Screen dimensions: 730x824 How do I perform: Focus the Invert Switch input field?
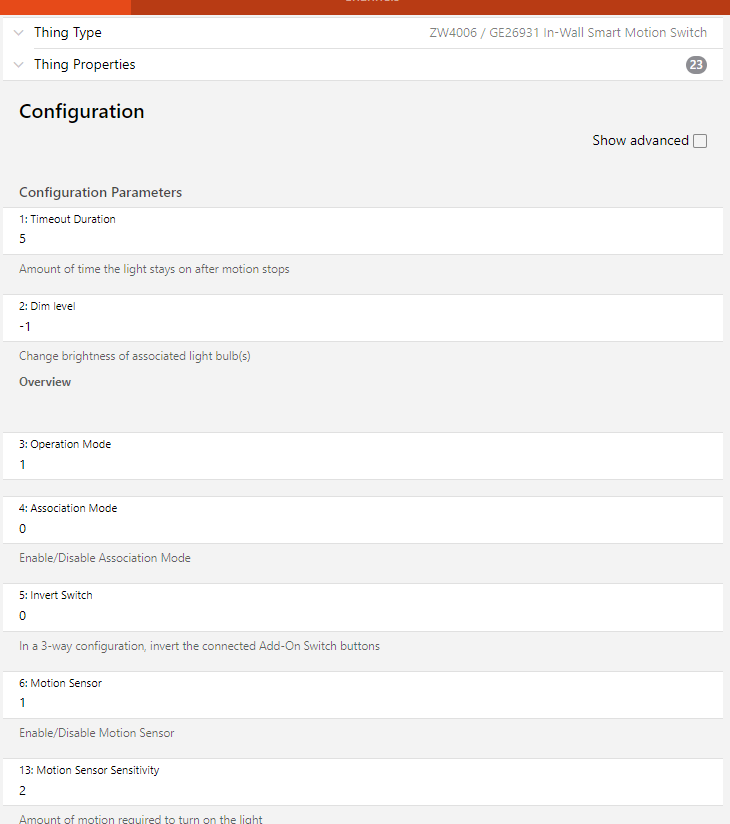pos(362,615)
